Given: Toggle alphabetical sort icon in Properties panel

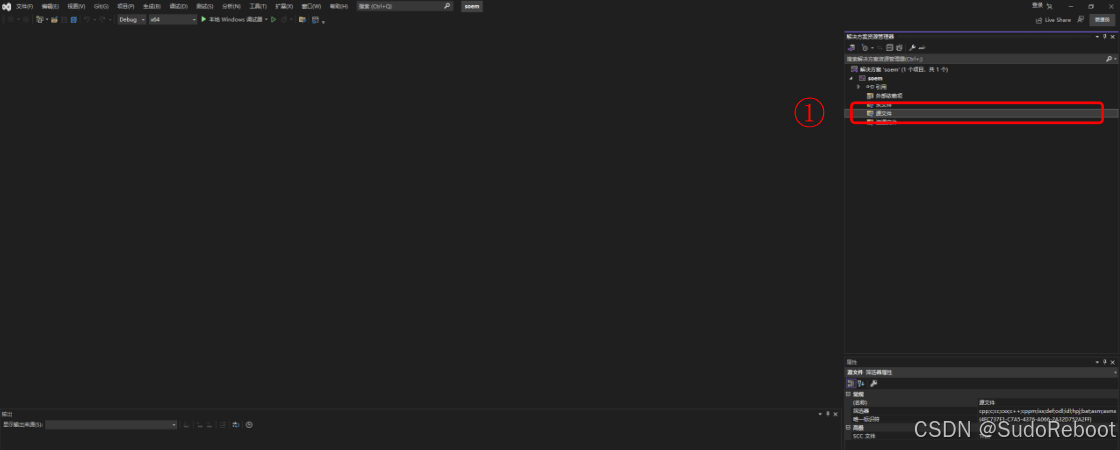Looking at the screenshot, I should [861, 384].
